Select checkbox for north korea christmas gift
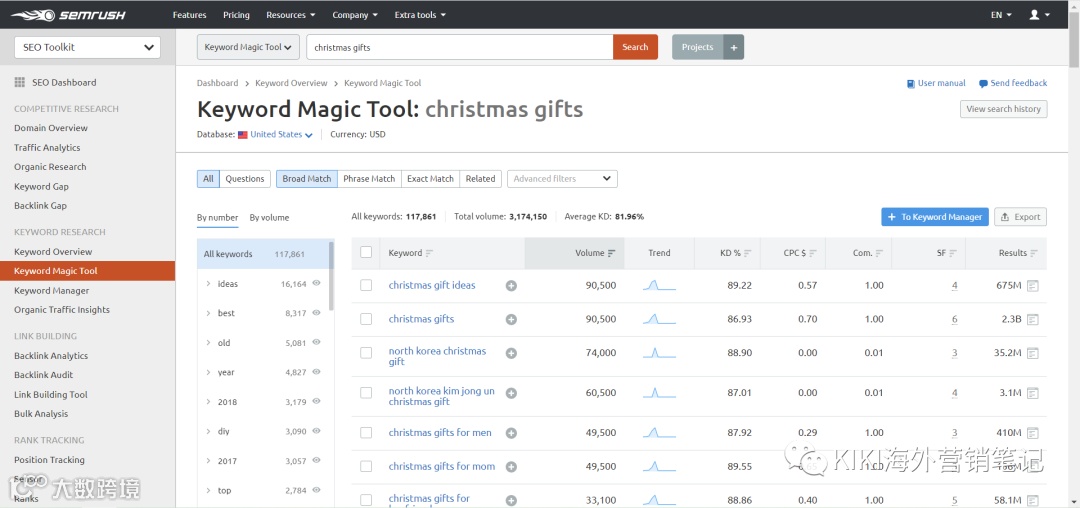Screen dimensions: 1080x508 [x=366, y=352]
